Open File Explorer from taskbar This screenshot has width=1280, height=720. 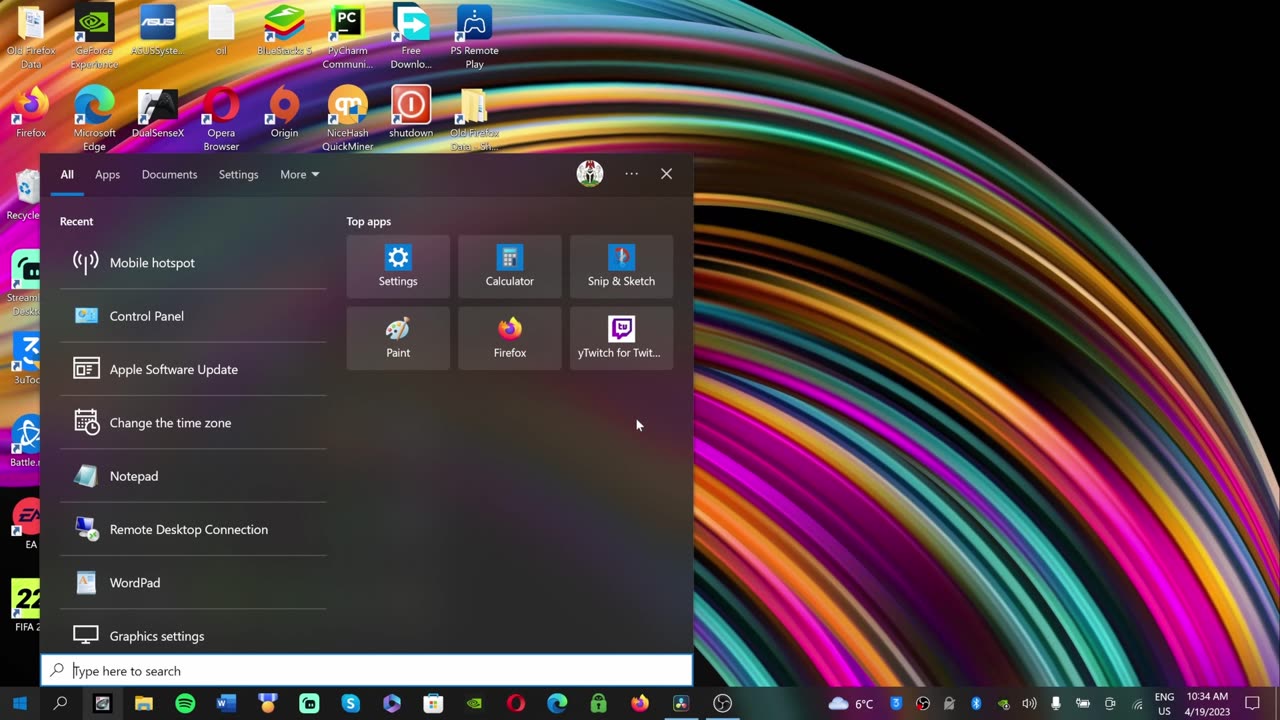(143, 704)
